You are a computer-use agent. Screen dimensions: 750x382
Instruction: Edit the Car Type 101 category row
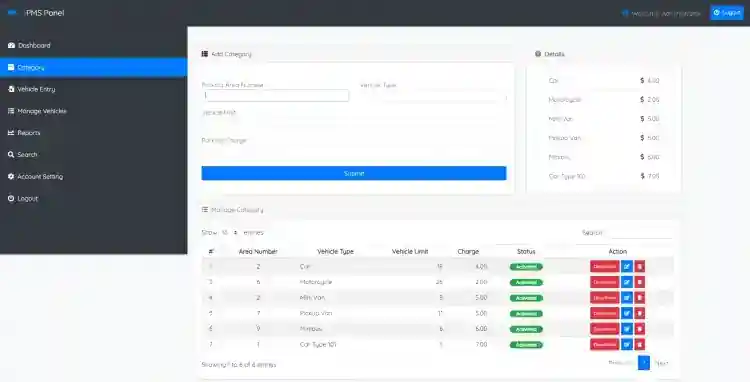pos(627,344)
